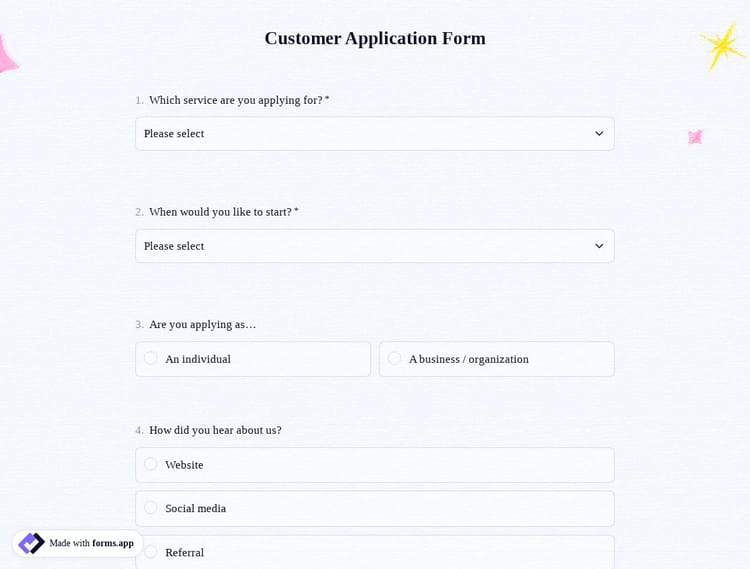Image resolution: width=750 pixels, height=569 pixels.
Task: Click the 'forms.app' bold brand text
Action: (113, 543)
